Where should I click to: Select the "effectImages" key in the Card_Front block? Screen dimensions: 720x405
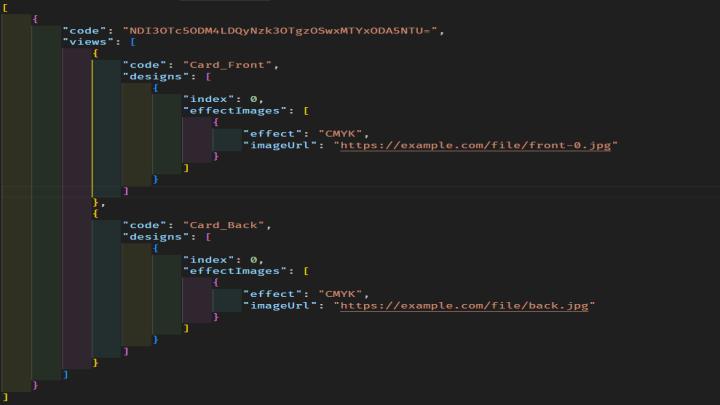(x=235, y=111)
